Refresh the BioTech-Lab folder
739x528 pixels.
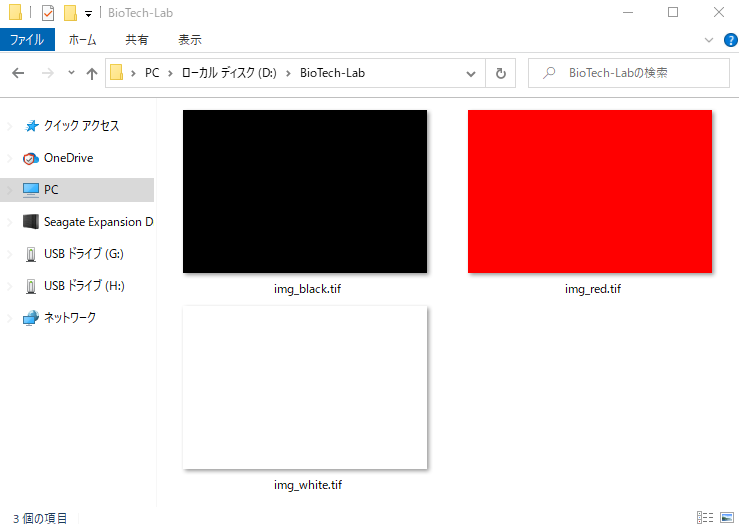click(x=501, y=73)
